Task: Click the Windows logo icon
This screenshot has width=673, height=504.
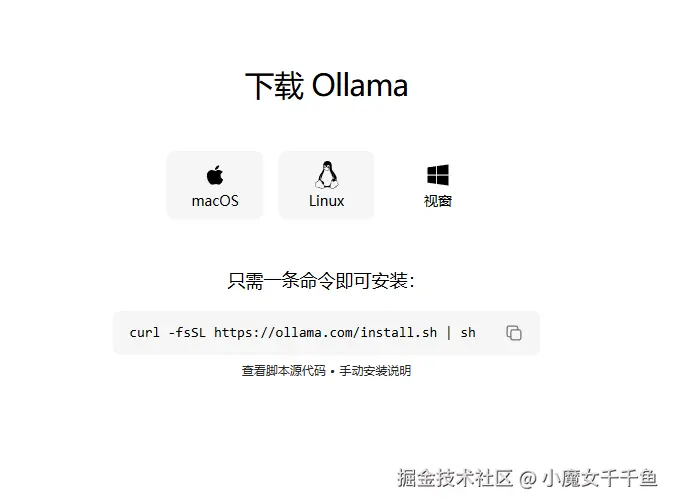Action: 438,175
